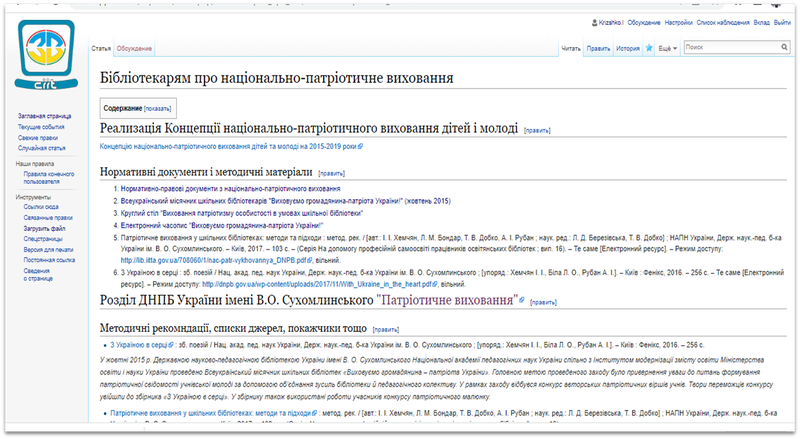Open the Править tab

point(599,48)
